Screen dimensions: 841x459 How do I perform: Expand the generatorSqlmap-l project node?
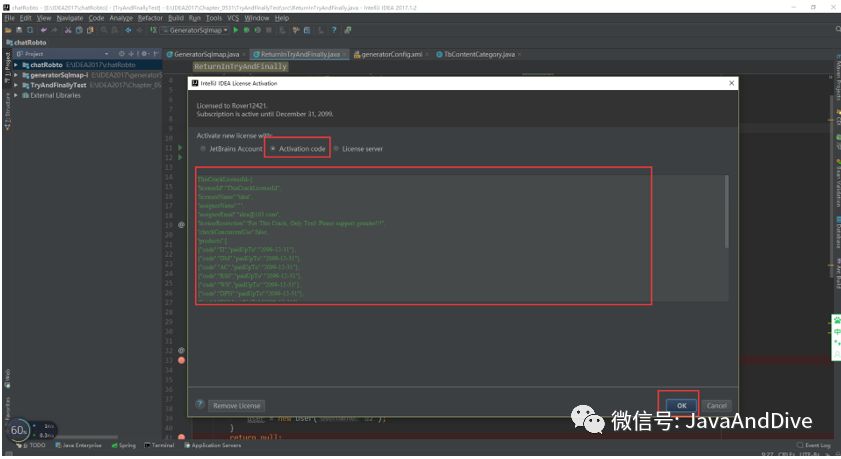click(16, 75)
